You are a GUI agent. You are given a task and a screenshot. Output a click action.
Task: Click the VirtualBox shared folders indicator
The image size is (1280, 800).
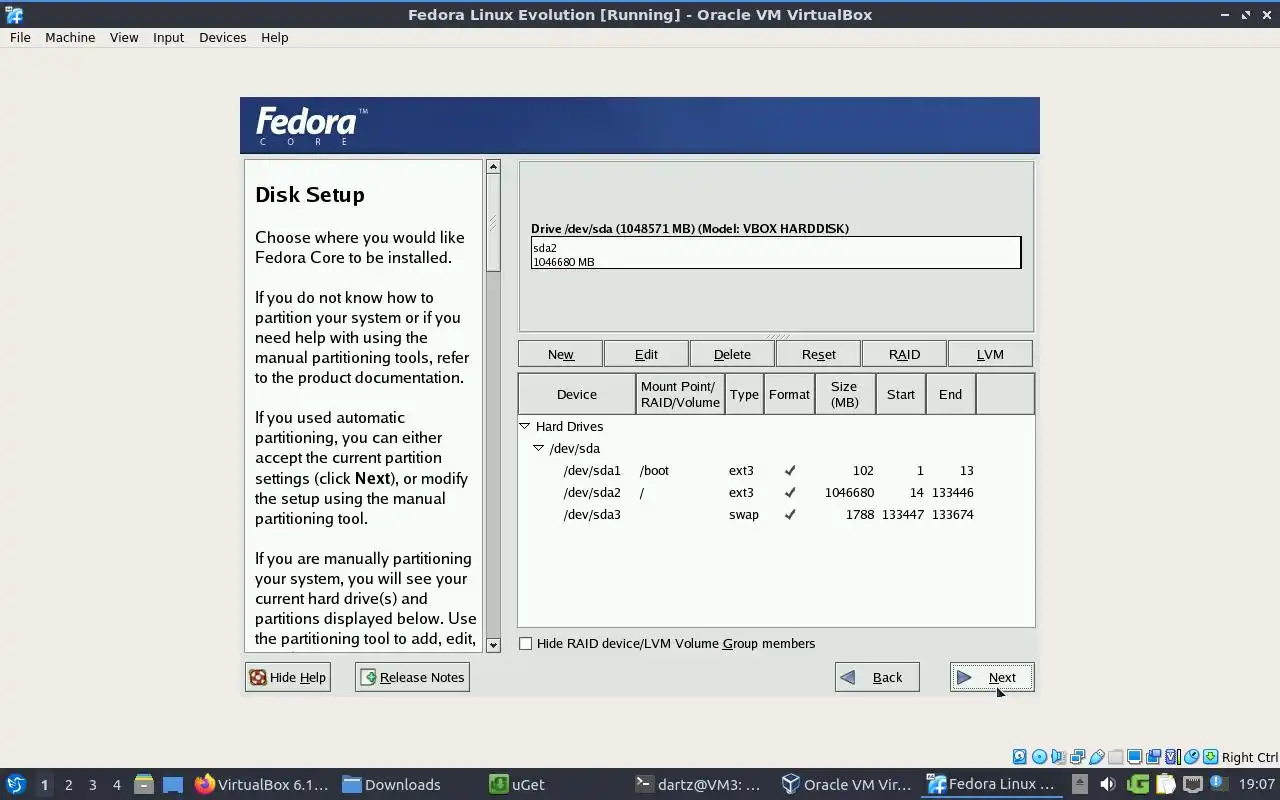pyautogui.click(x=1115, y=757)
